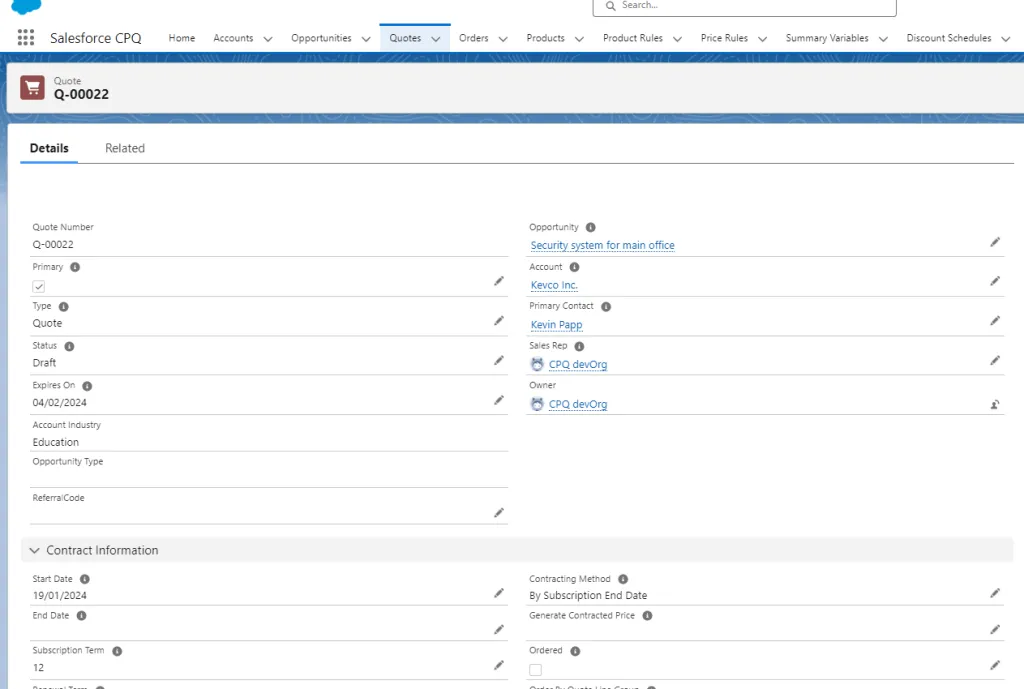Show info tooltip for Contracting Method
Screen dimensions: 1024x689
623,579
